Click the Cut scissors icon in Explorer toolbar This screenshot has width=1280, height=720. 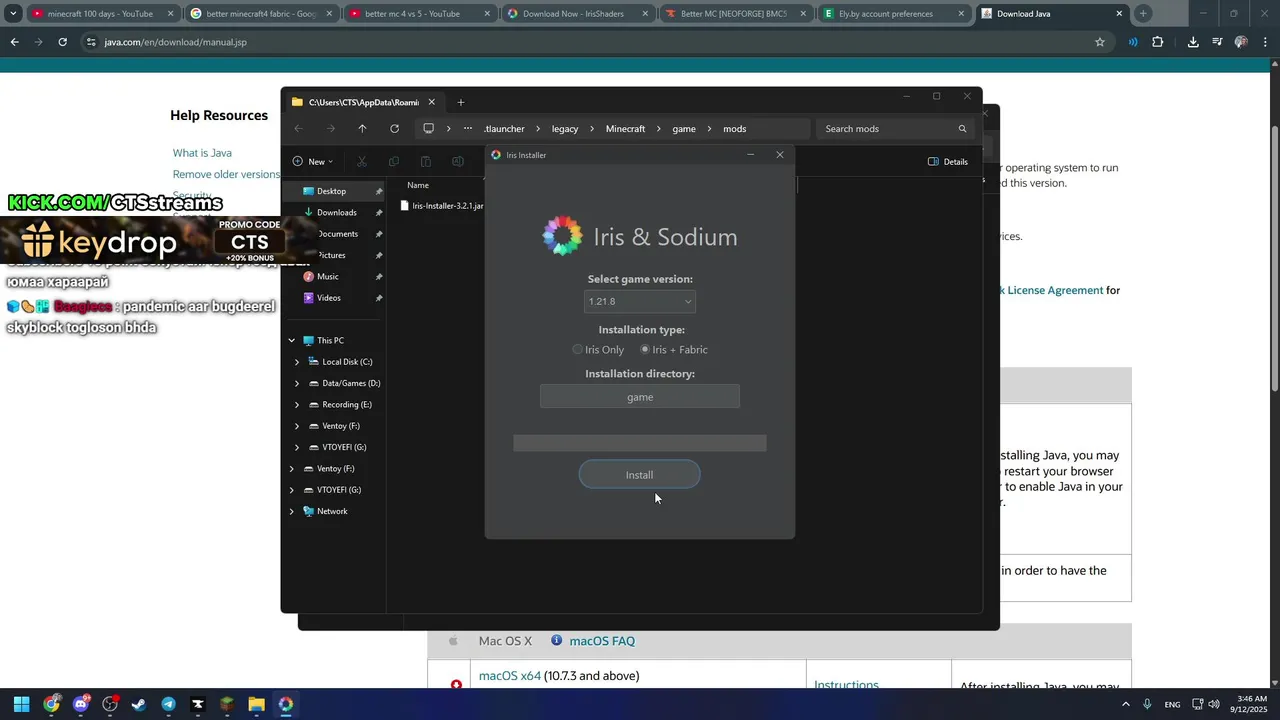(x=362, y=161)
